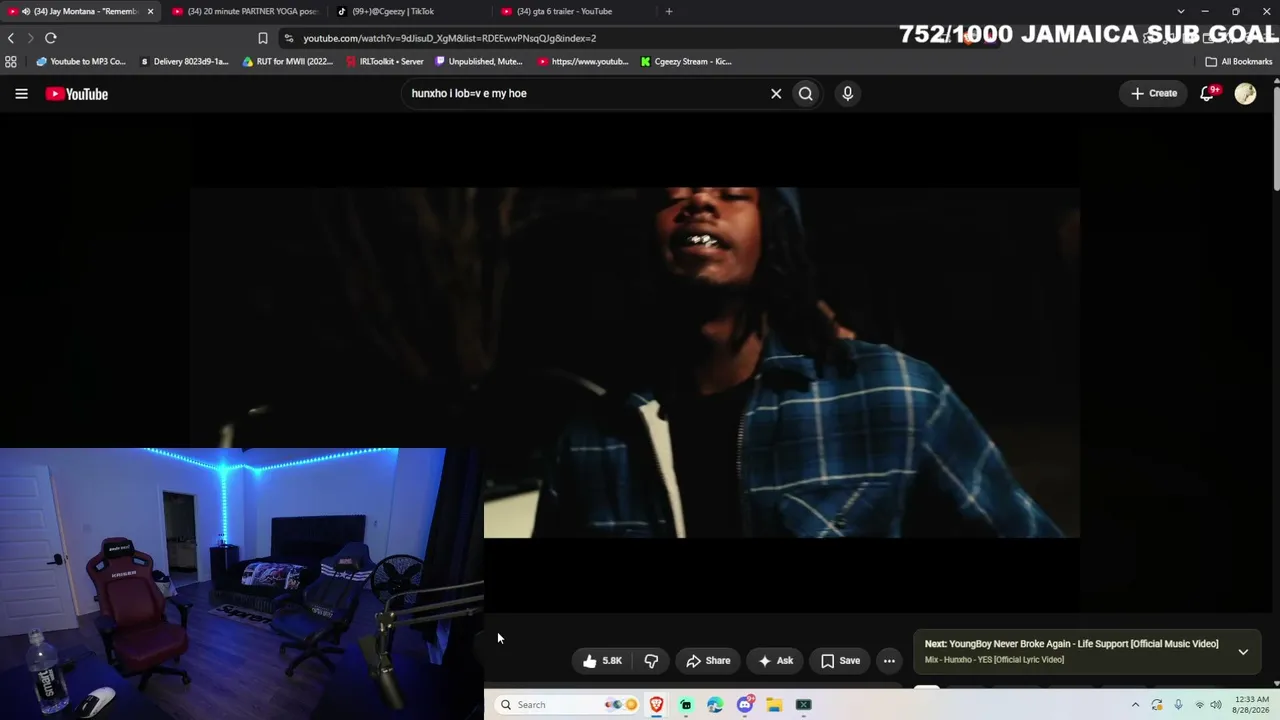The width and height of the screenshot is (1280, 720).
Task: Close the Jay Montana tab
Action: pyautogui.click(x=150, y=11)
